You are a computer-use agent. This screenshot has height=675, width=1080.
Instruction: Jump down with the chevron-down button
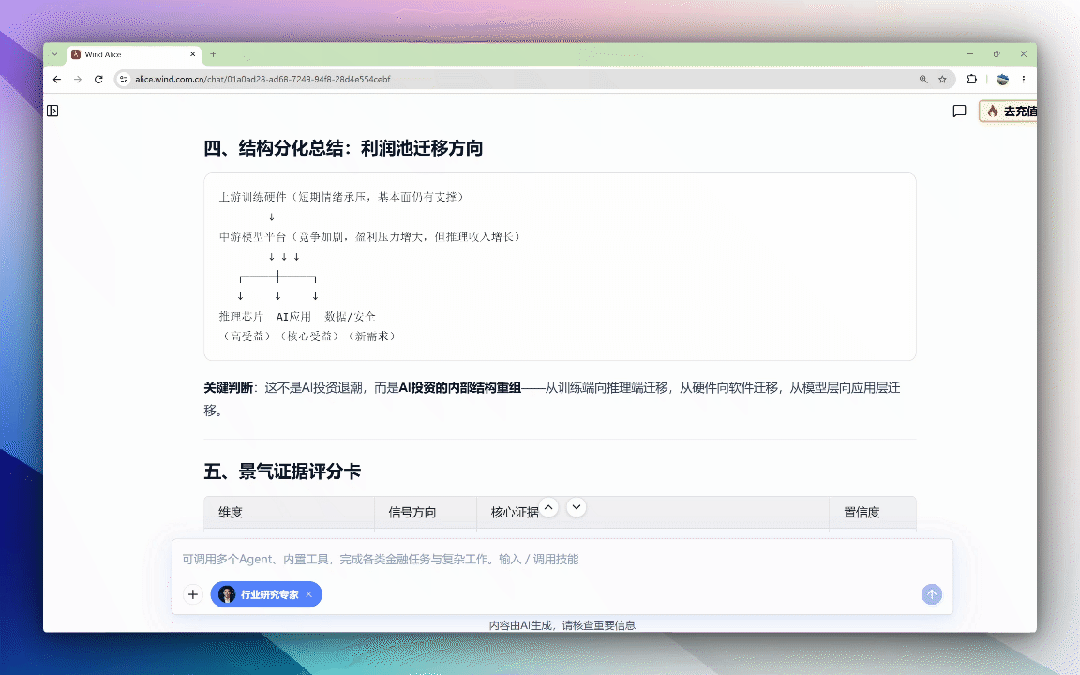click(x=577, y=508)
